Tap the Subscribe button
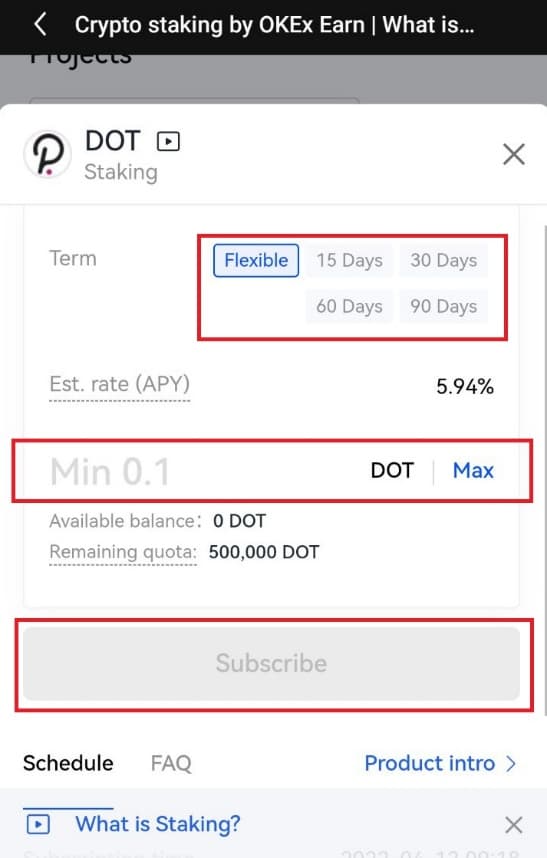This screenshot has width=547, height=858. pyautogui.click(x=271, y=663)
